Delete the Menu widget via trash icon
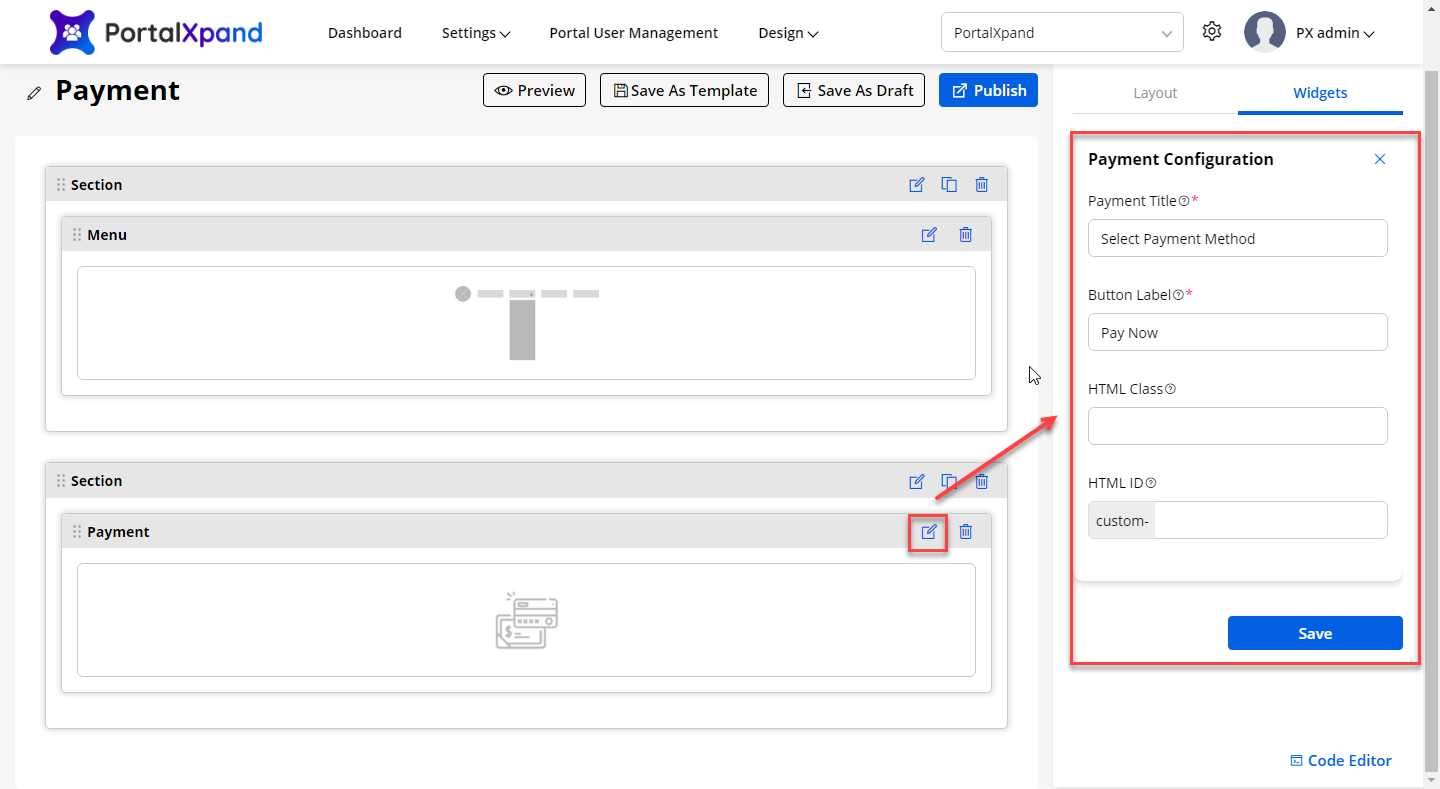 click(x=965, y=235)
